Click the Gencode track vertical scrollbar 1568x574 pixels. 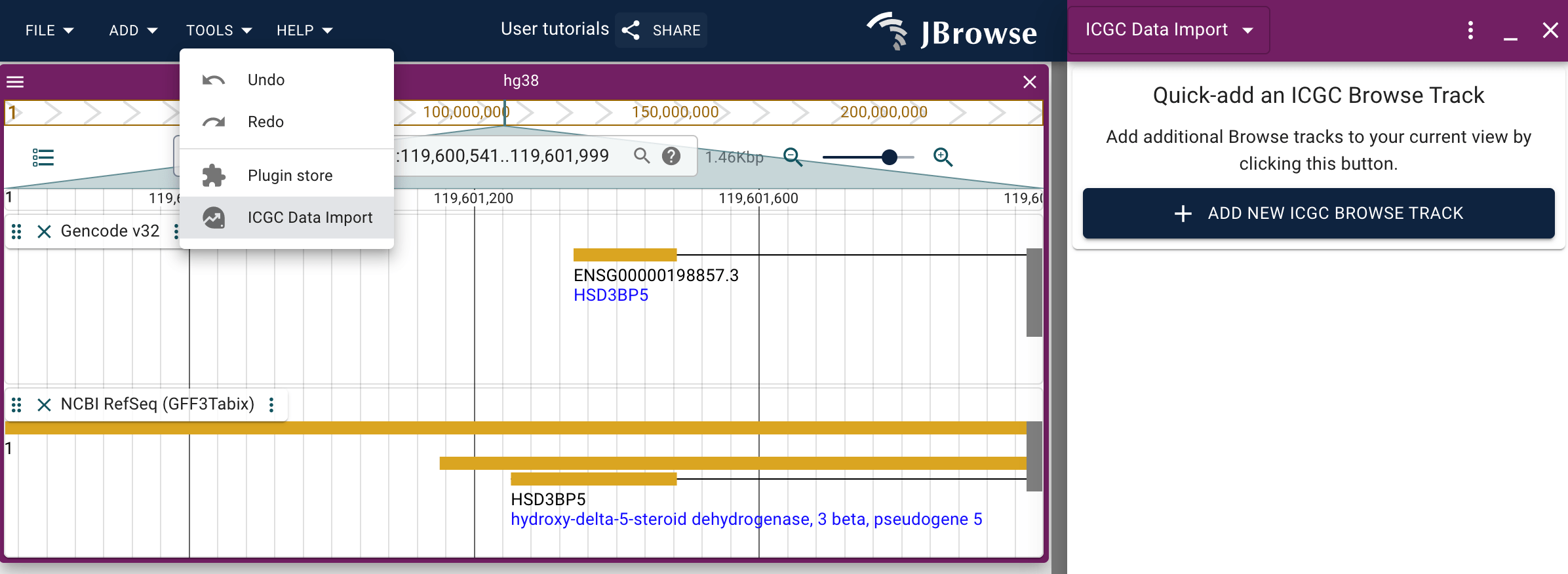(1034, 292)
